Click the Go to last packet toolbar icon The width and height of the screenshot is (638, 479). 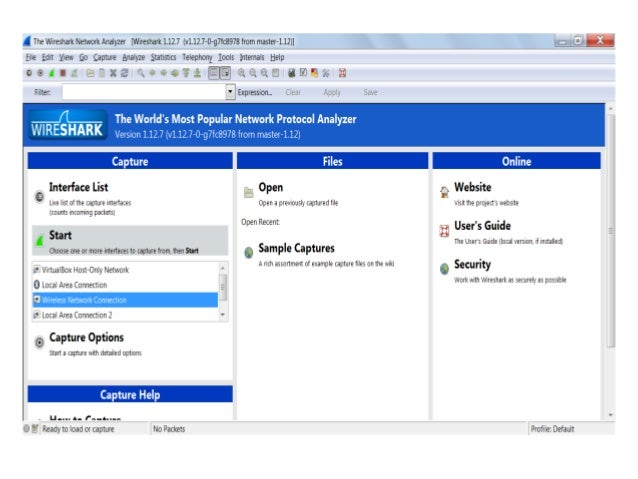coord(197,73)
